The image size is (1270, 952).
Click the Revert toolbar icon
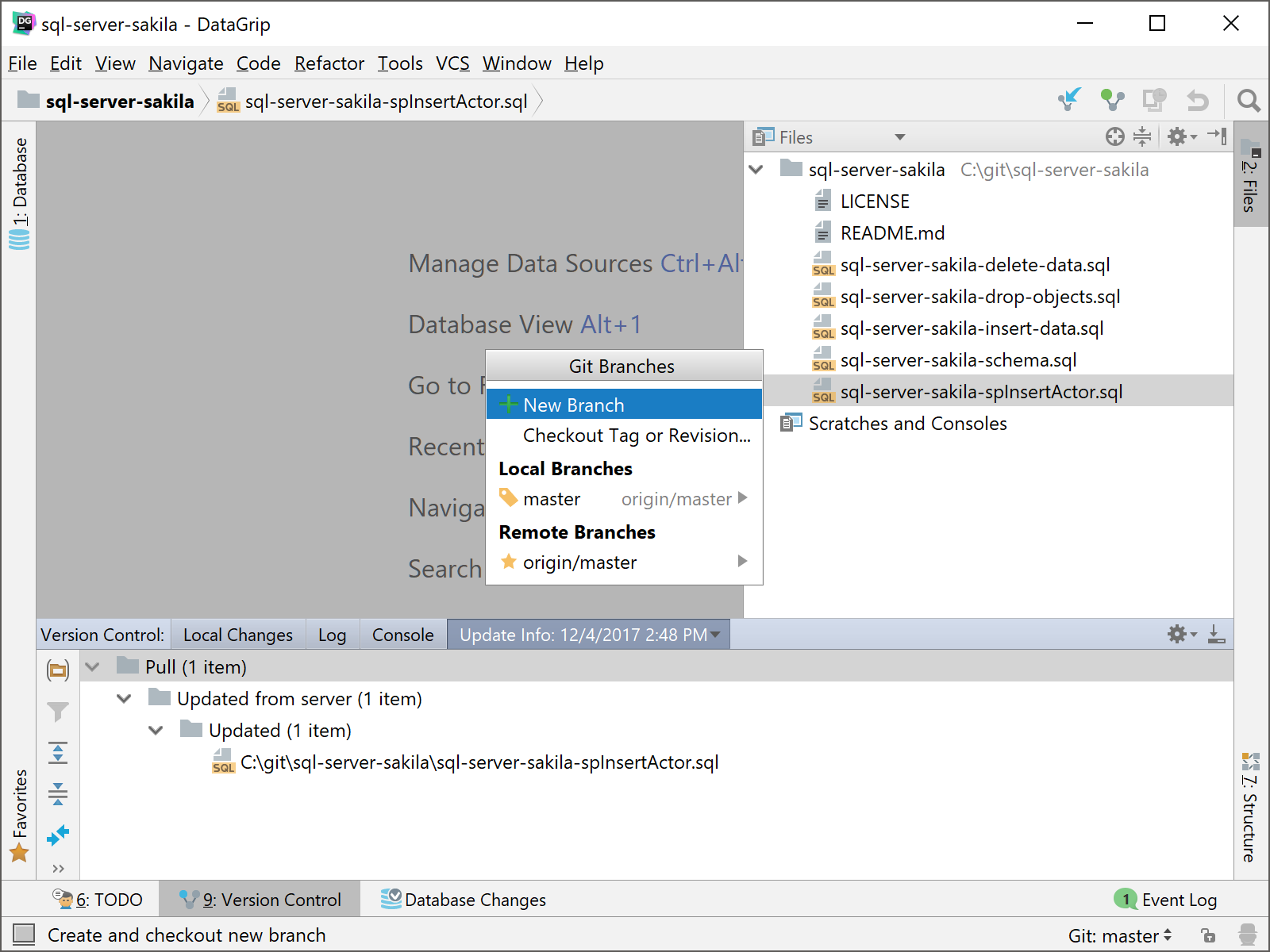tap(1198, 101)
